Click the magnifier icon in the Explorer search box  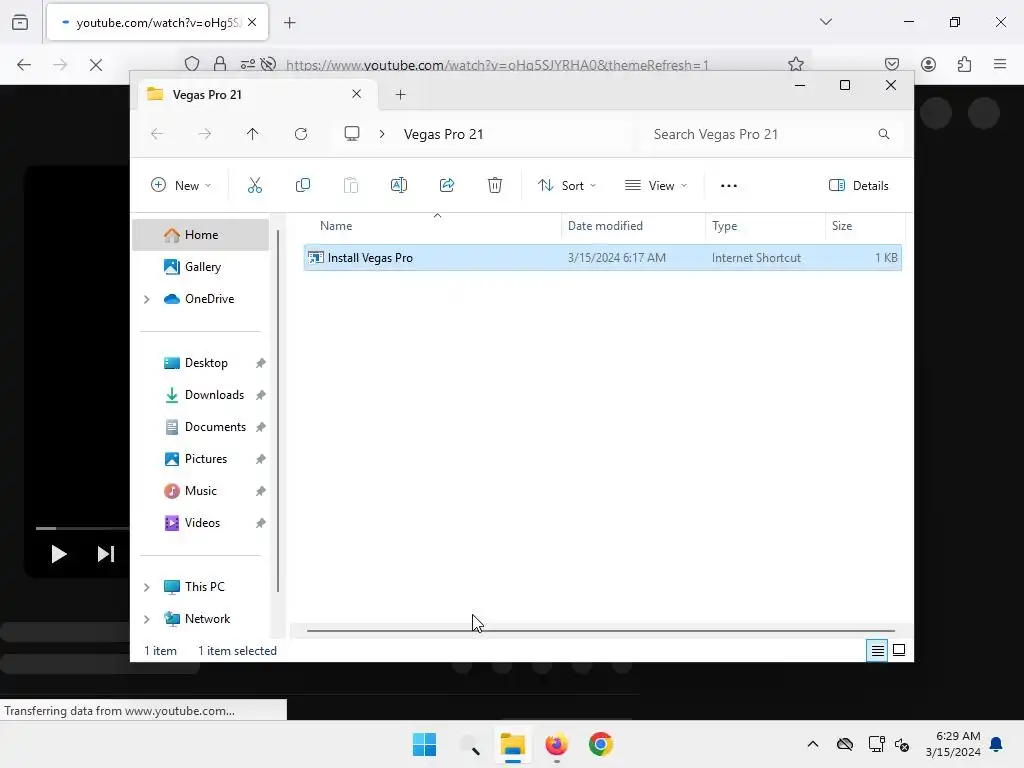[884, 134]
